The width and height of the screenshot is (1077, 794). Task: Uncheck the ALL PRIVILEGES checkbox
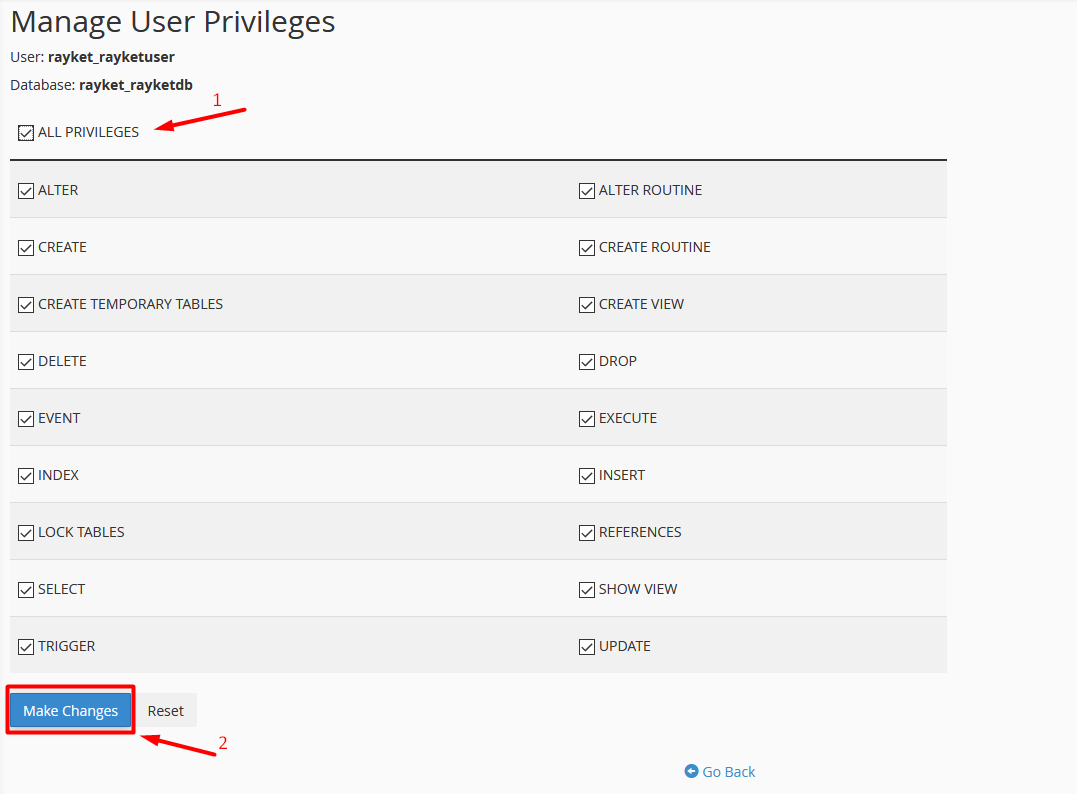[26, 132]
